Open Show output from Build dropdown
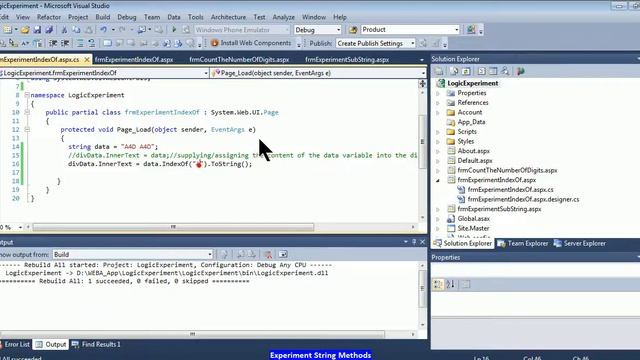Image resolution: width=640 pixels, height=360 pixels. point(210,255)
